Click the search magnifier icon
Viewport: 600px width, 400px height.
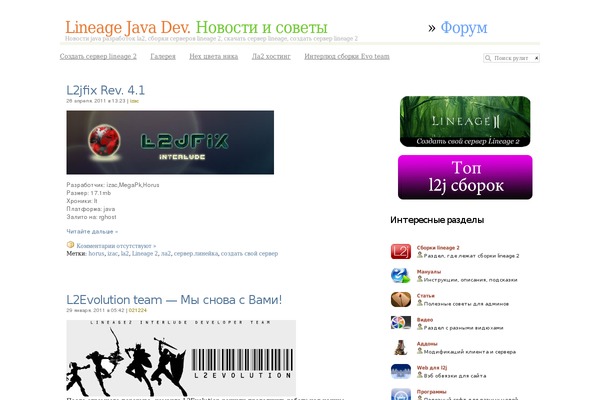tap(488, 58)
